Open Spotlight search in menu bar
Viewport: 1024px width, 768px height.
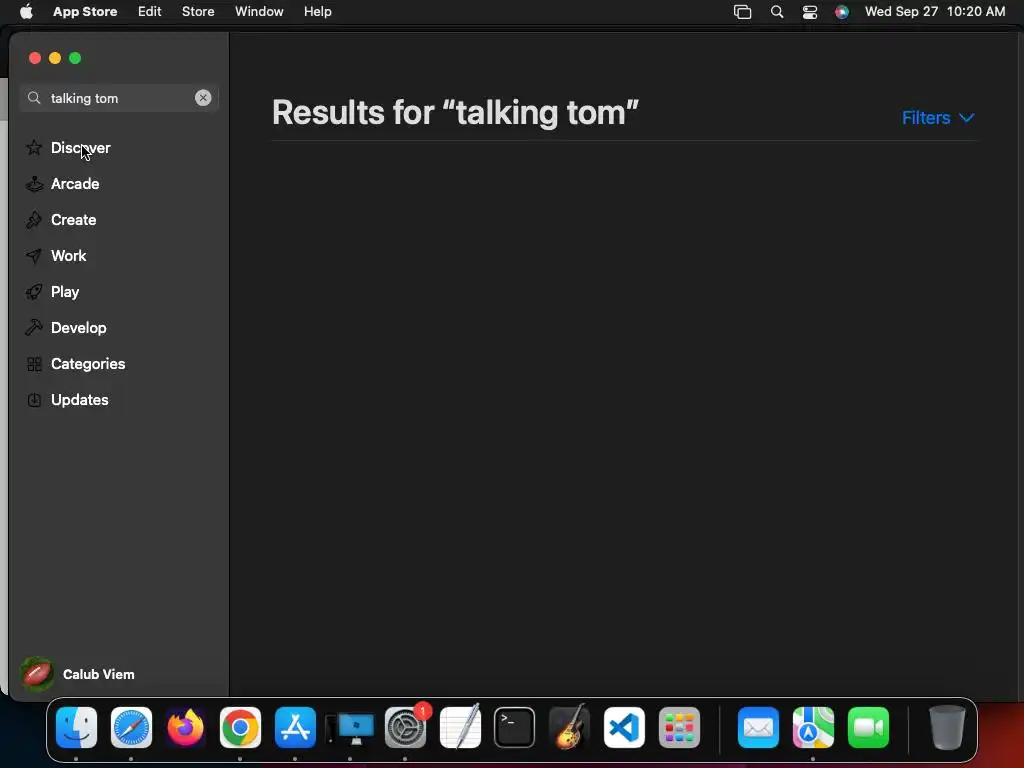point(776,12)
